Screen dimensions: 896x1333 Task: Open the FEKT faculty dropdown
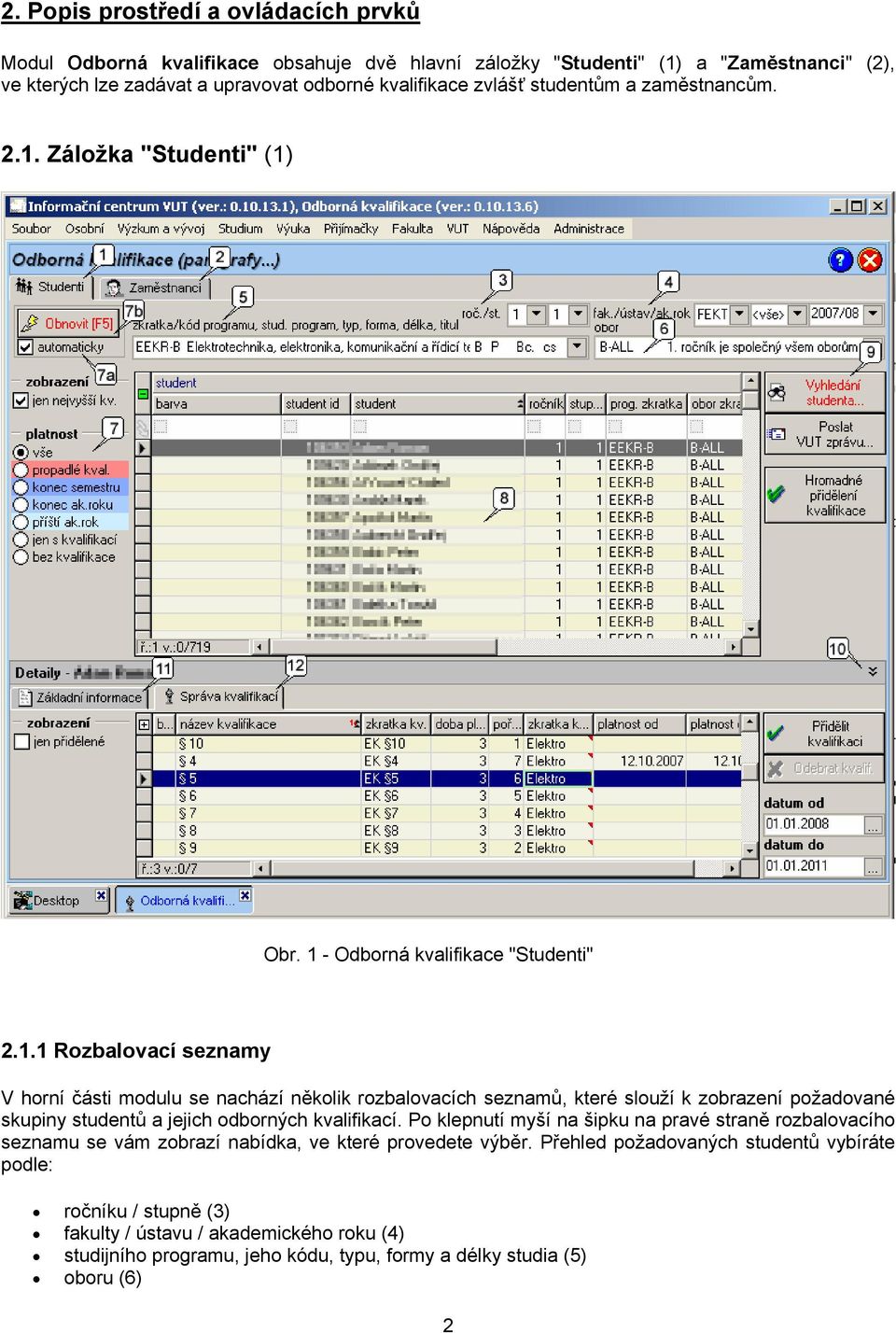tap(739, 315)
